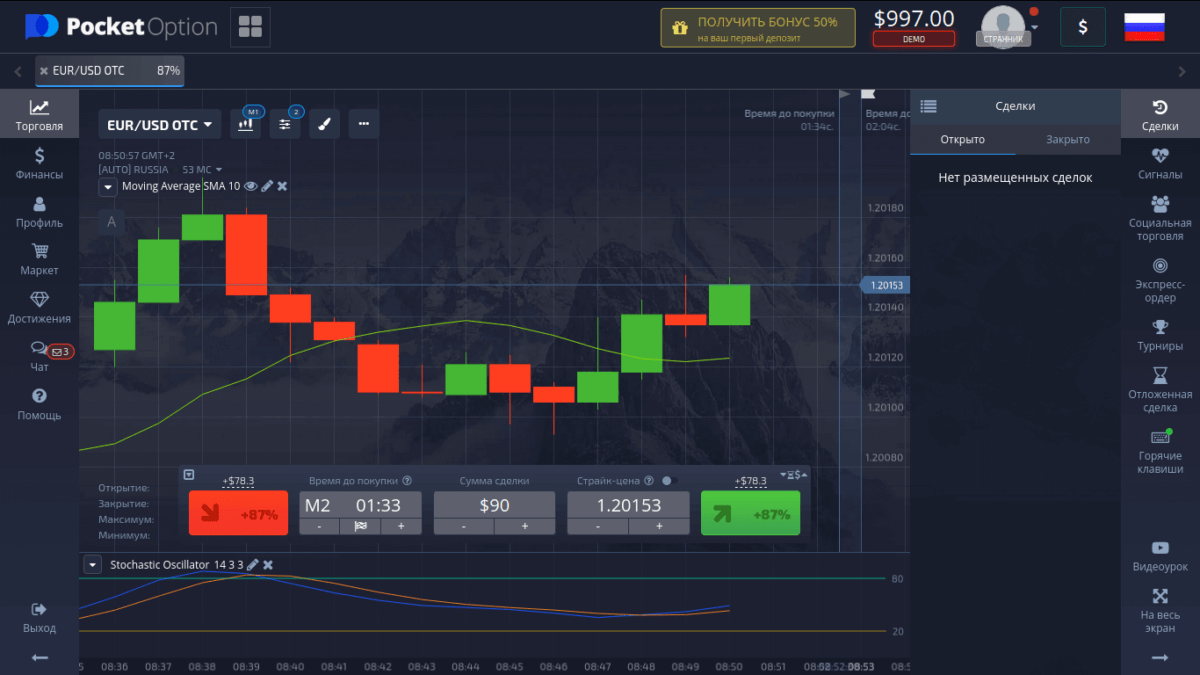This screenshot has width=1200, height=675.
Task: Toggle the Страйк-цена (strike price) switch
Action: point(669,481)
